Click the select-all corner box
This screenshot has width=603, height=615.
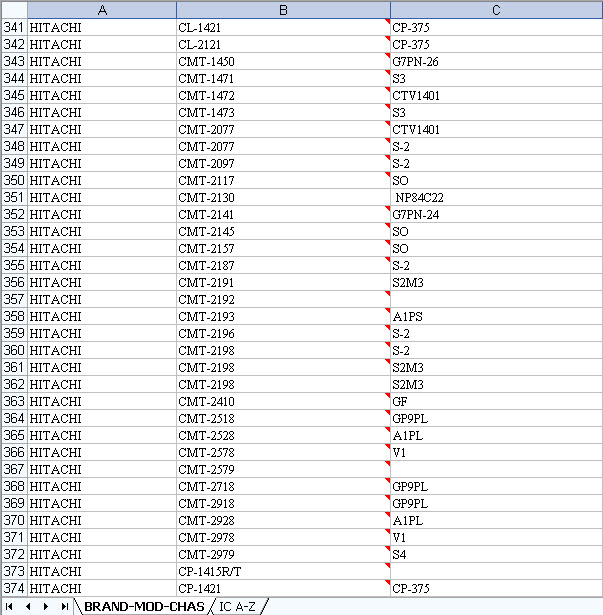[13, 10]
